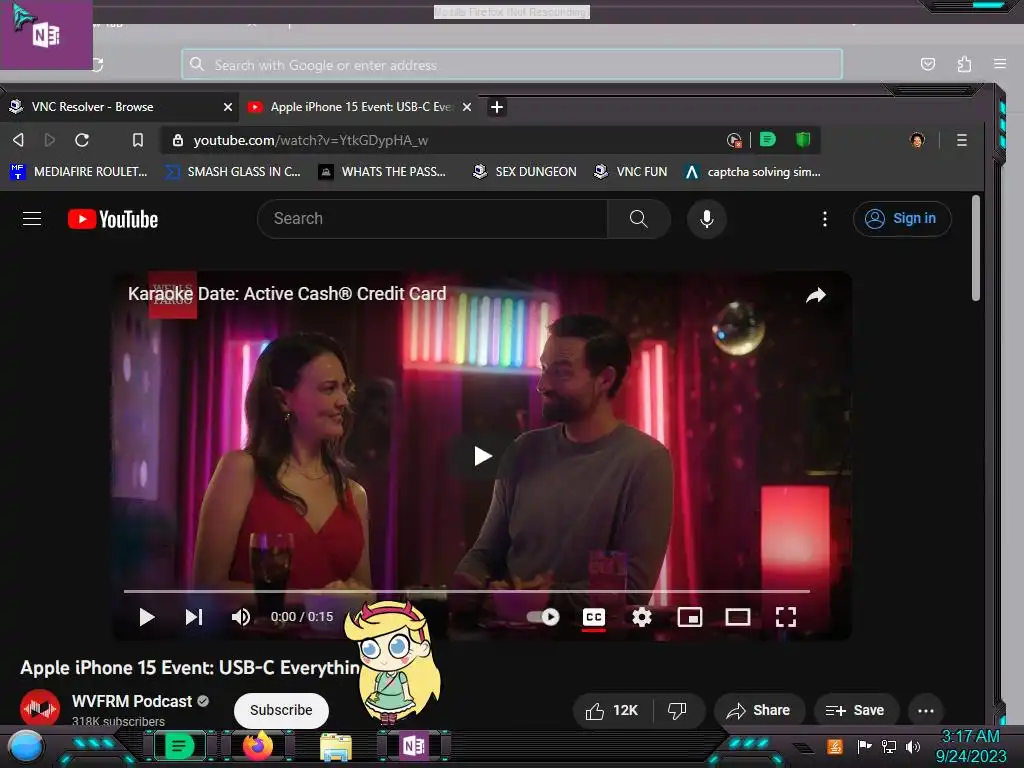
Task: Open the system tray volume icon
Action: pos(913,746)
